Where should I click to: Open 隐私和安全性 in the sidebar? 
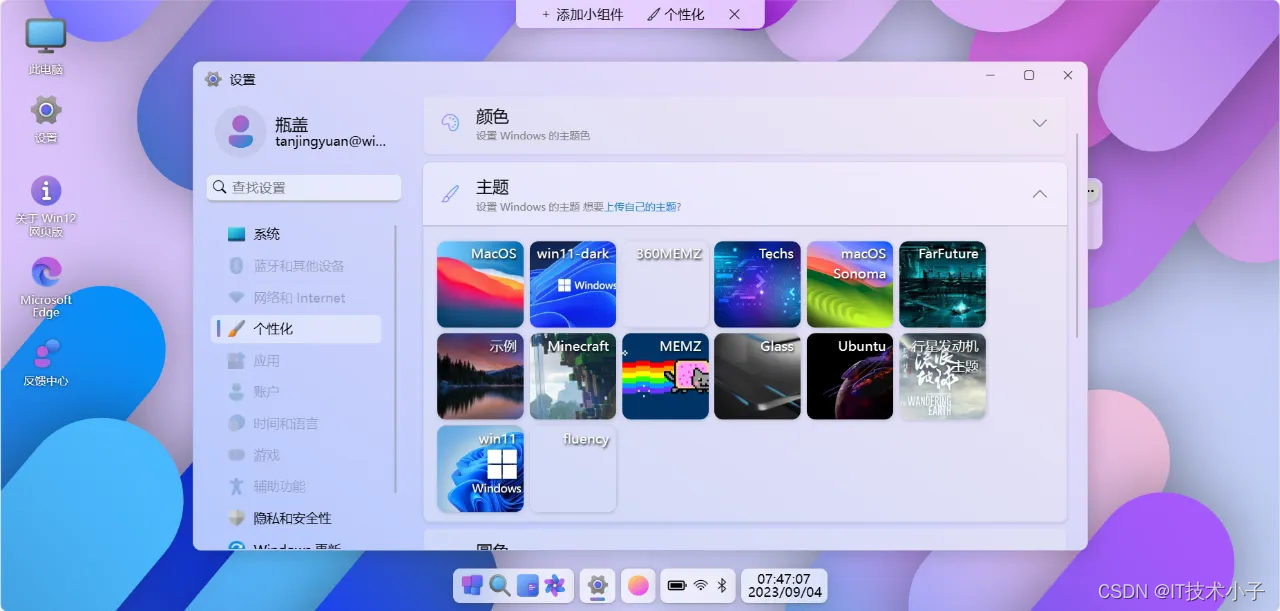[296, 518]
